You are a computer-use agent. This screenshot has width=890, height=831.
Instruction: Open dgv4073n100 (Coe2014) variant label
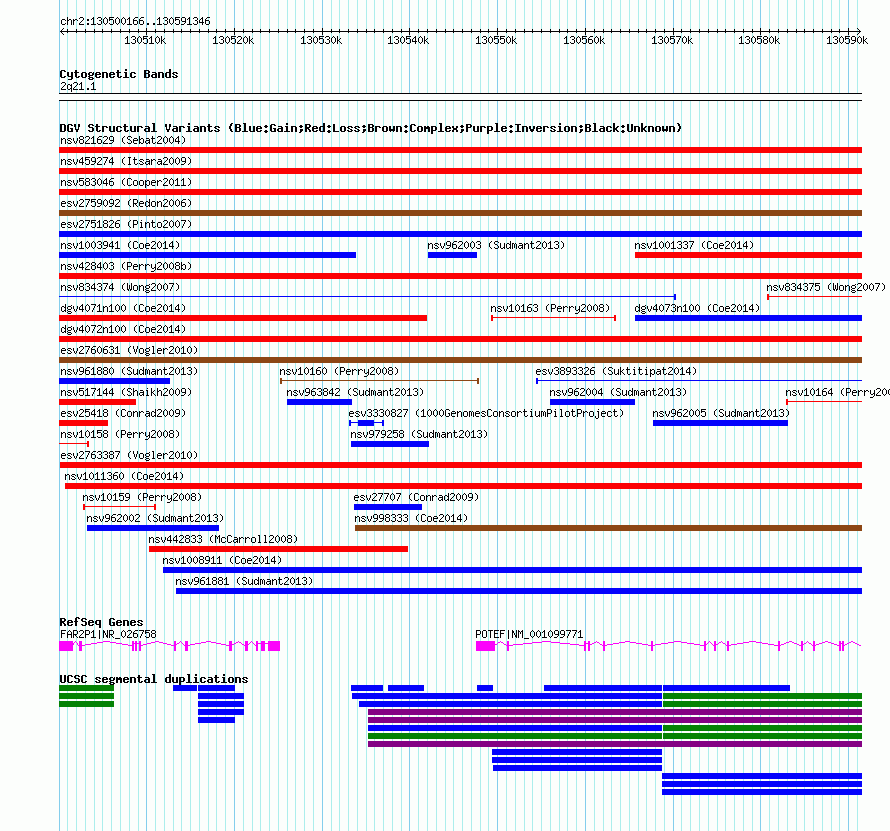coord(697,308)
